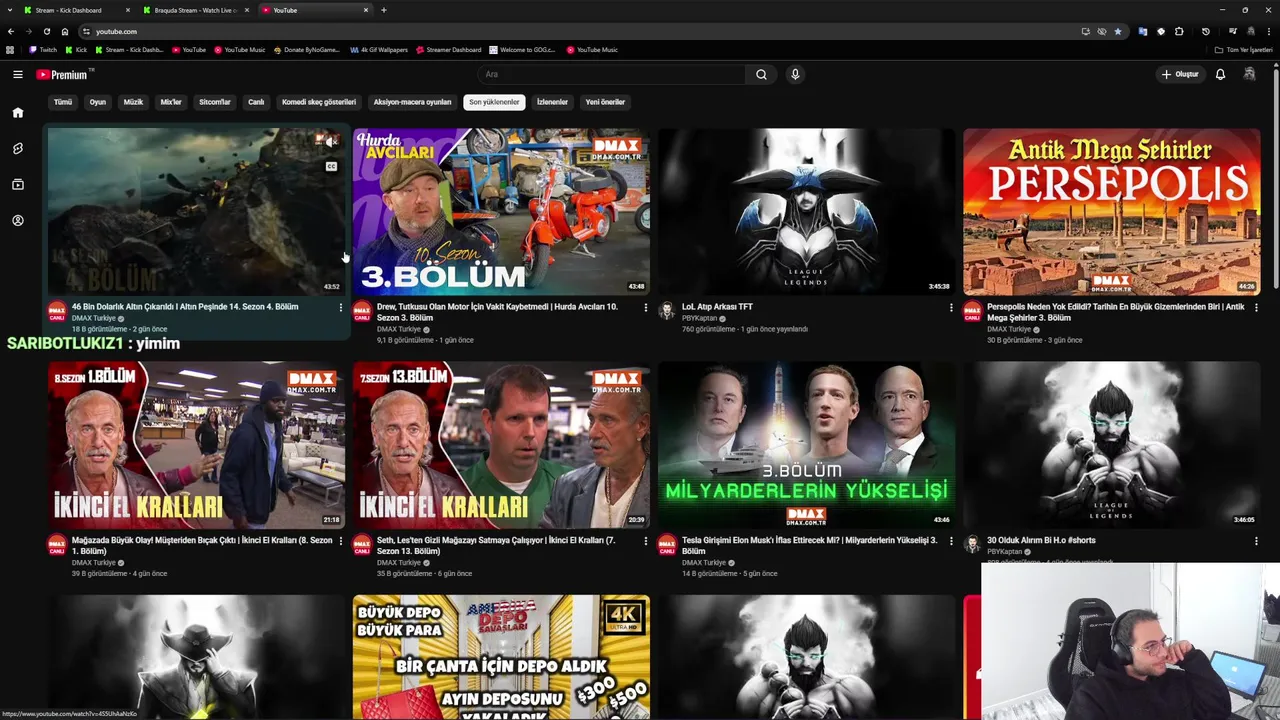Open the Twitch bookmark
Viewport: 1280px width, 720px height.
point(43,50)
